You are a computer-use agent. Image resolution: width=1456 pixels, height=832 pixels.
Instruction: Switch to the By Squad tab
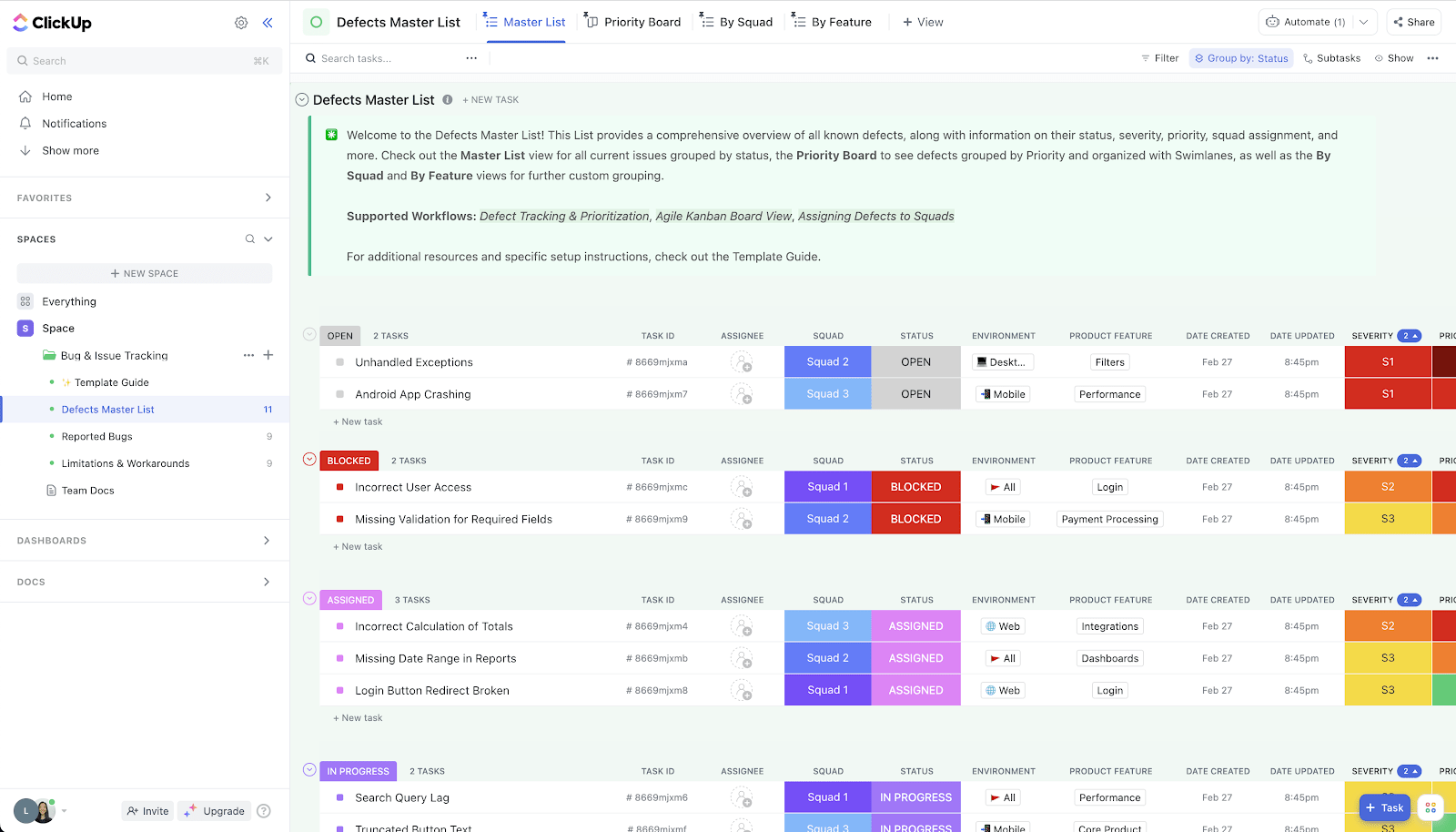coord(737,22)
